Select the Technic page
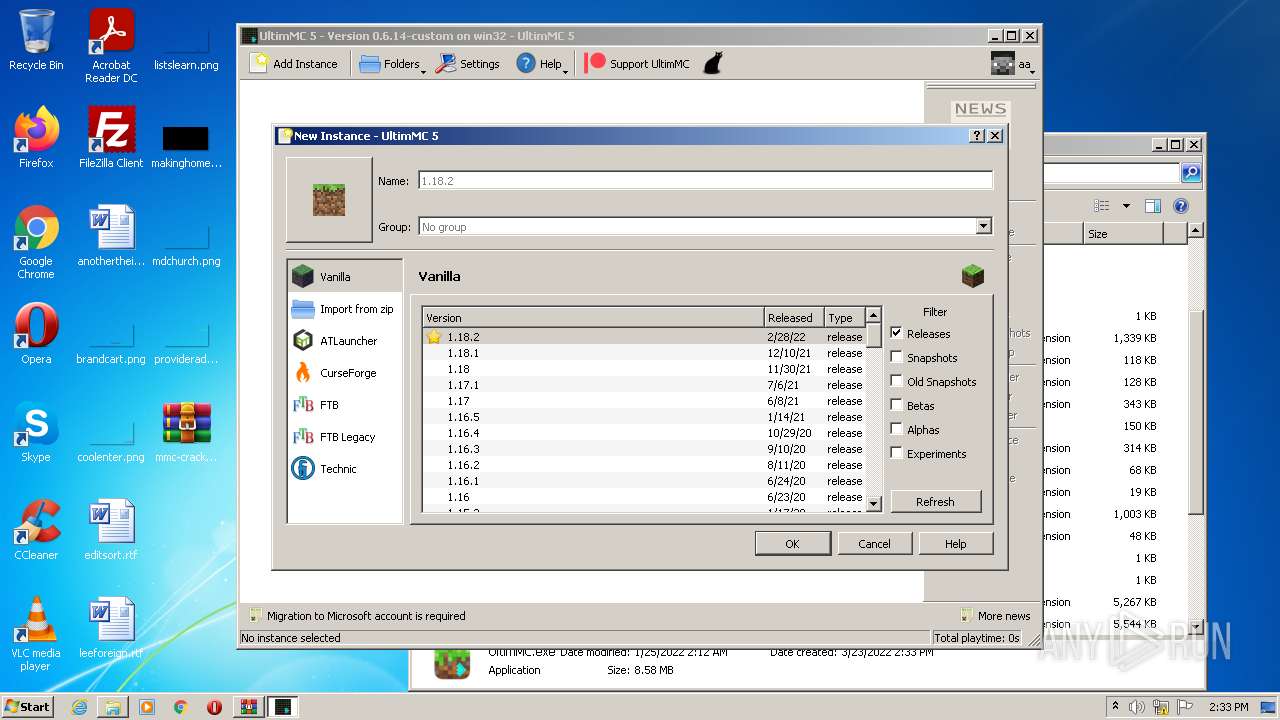 point(345,469)
